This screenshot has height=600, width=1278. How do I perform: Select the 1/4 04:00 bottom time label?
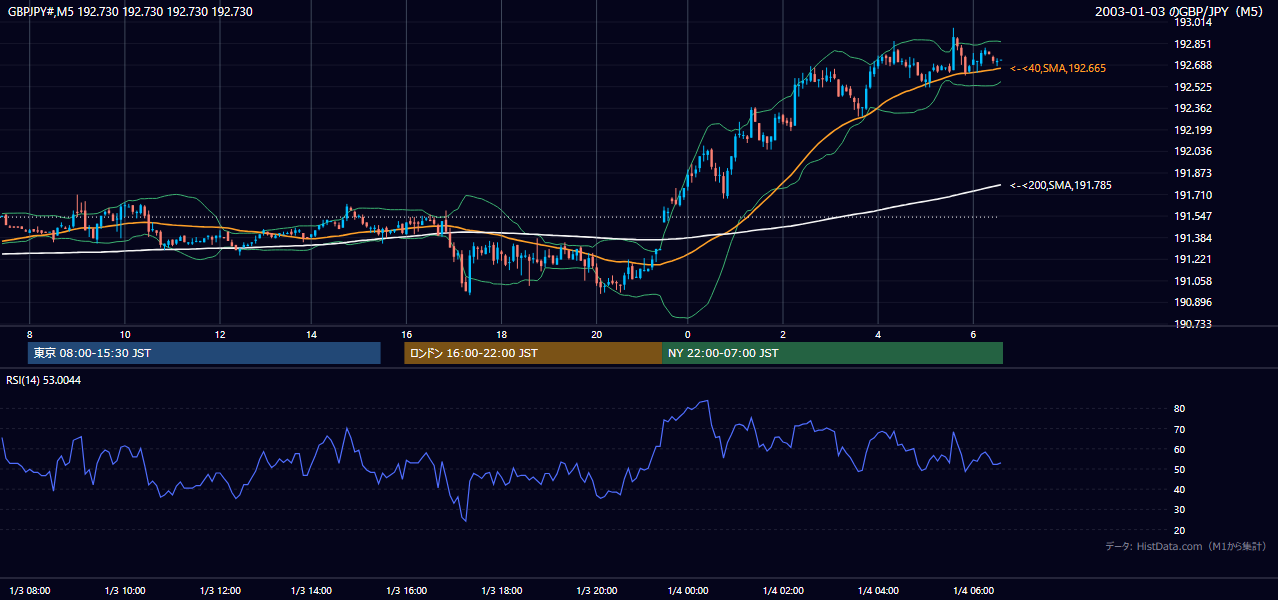tap(877, 590)
